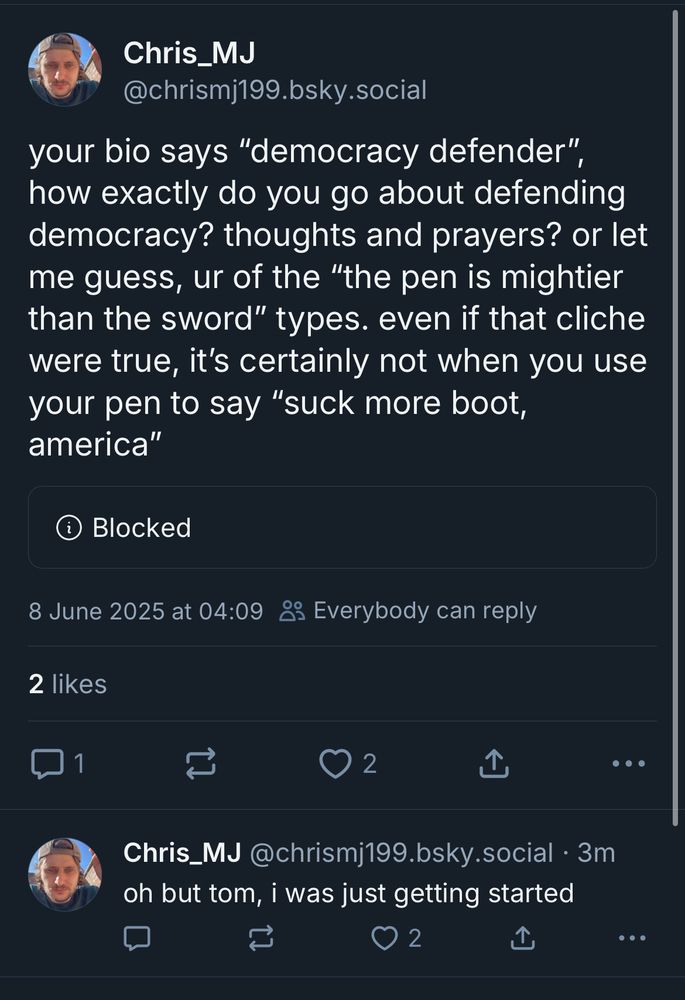Share the reply via its share arrow
The height and width of the screenshot is (1000, 685).
[x=521, y=937]
